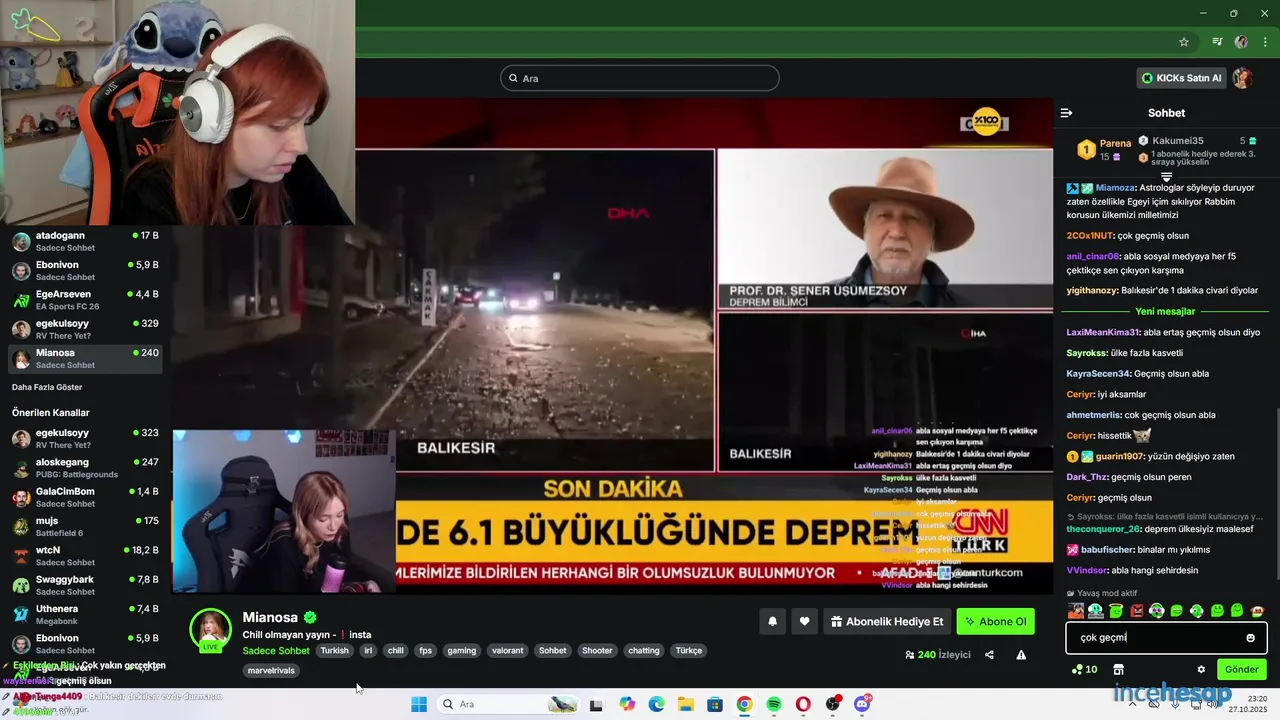Open aloskegang PUBG channel
Screen dimensions: 1280x720
pyautogui.click(x=85, y=467)
